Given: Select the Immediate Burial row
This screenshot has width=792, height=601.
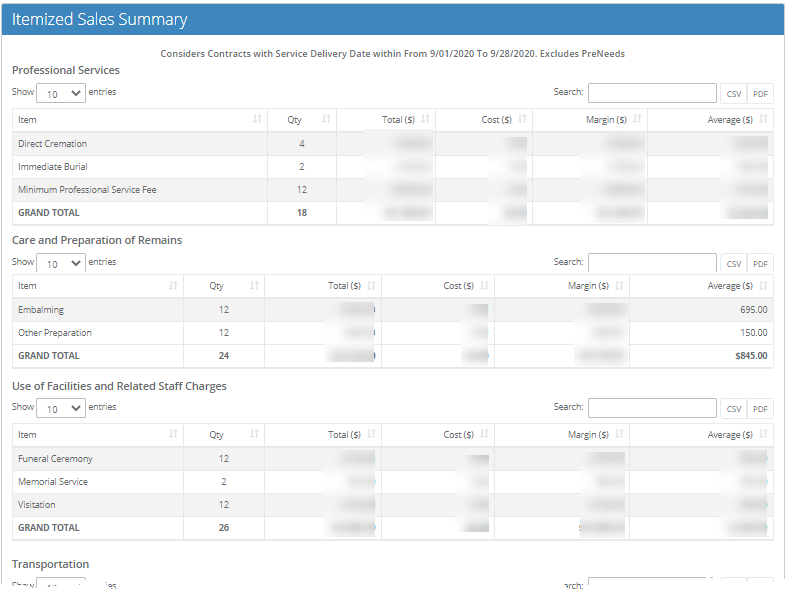Looking at the screenshot, I should (x=393, y=167).
